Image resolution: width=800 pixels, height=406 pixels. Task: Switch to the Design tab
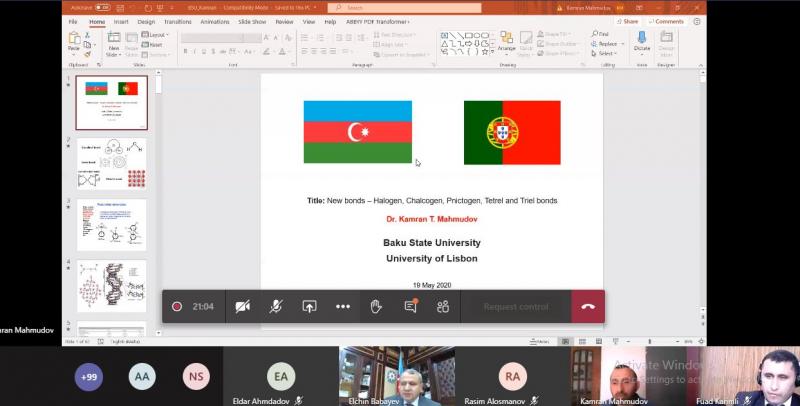click(x=146, y=22)
